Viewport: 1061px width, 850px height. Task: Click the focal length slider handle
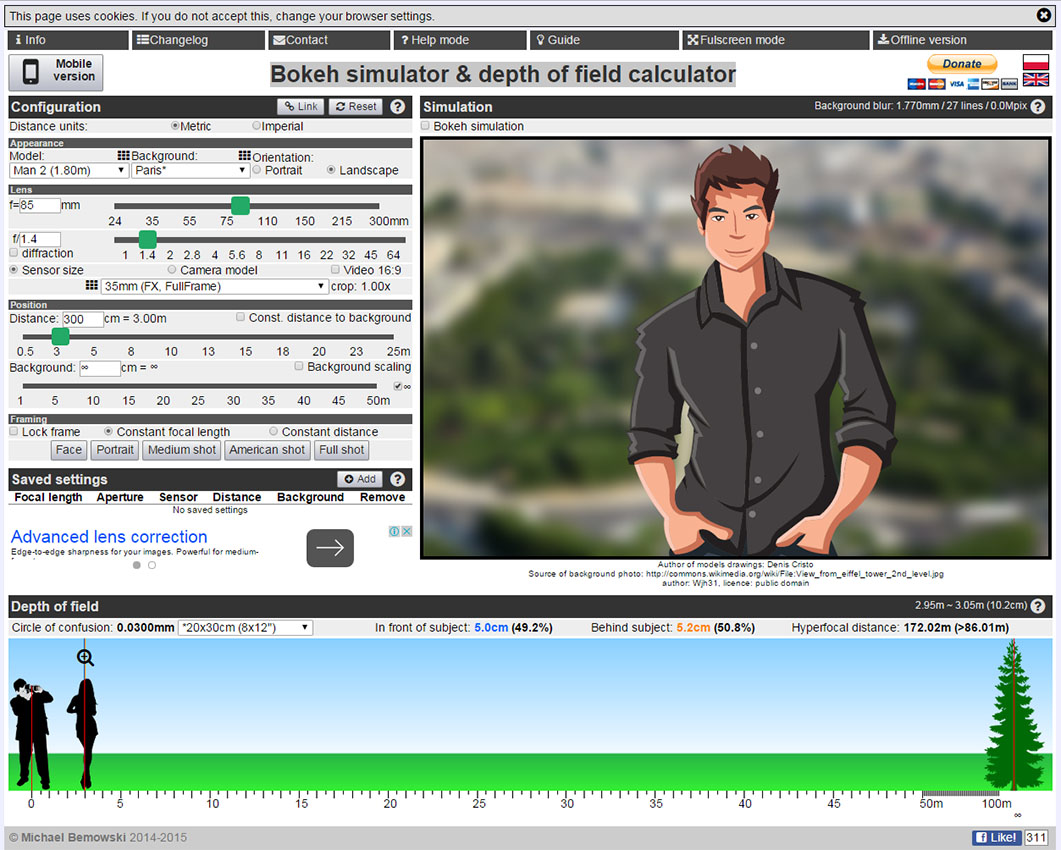pyautogui.click(x=240, y=205)
